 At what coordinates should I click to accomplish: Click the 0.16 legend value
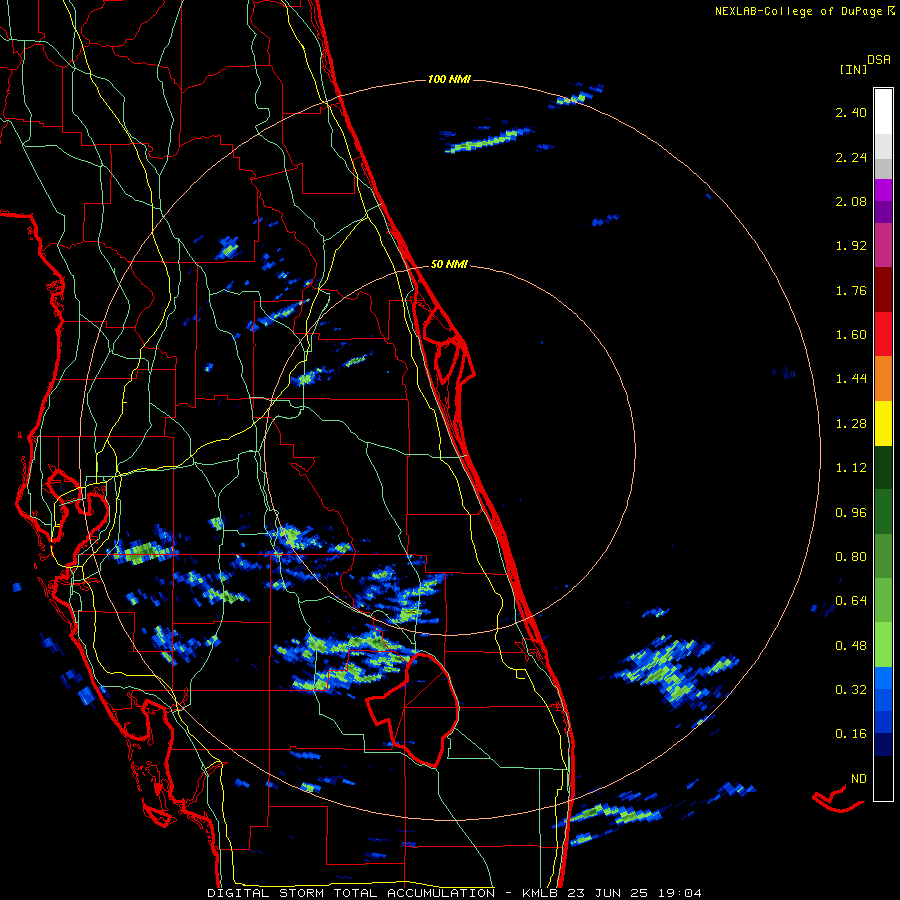[x=851, y=734]
